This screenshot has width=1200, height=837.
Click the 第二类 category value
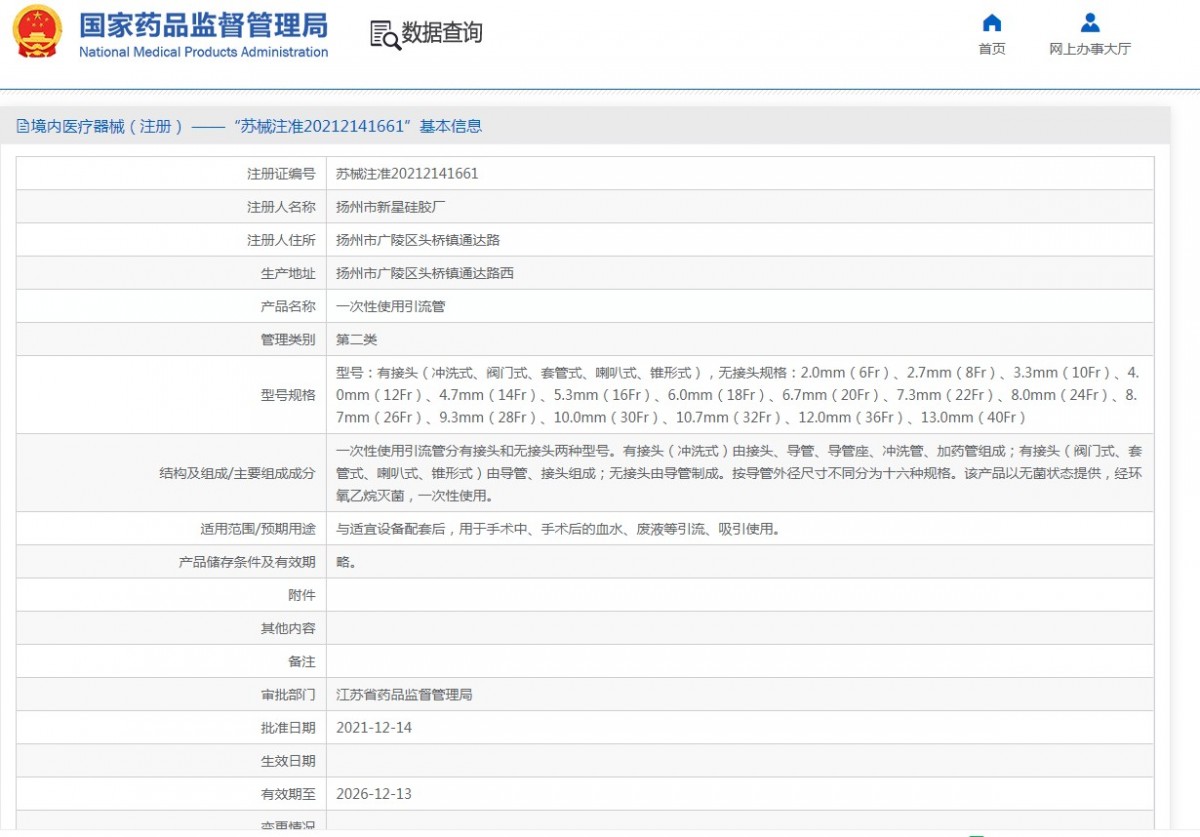click(357, 340)
